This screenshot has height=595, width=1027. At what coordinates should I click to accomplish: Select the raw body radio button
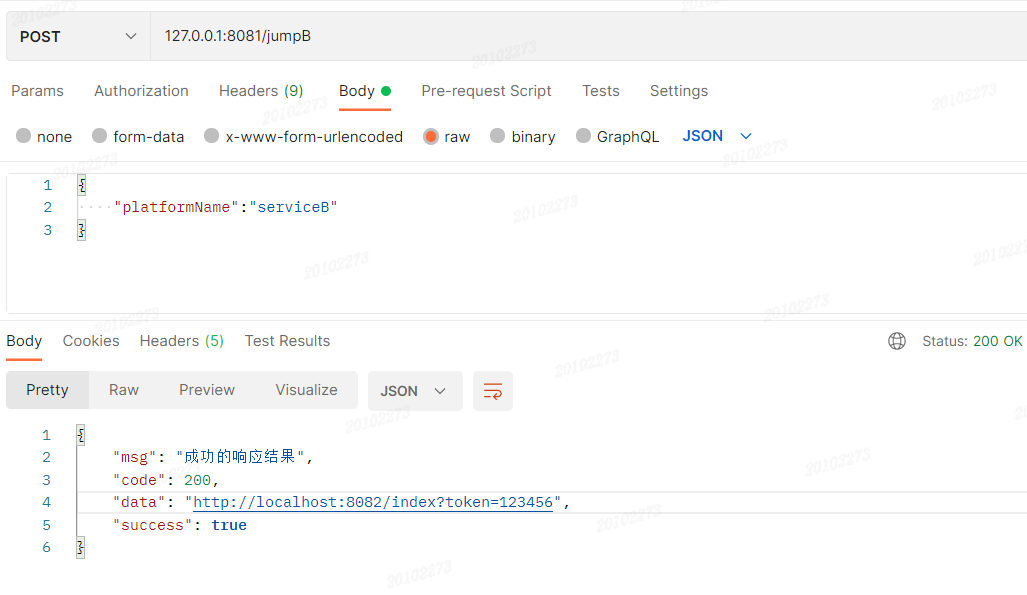click(431, 136)
